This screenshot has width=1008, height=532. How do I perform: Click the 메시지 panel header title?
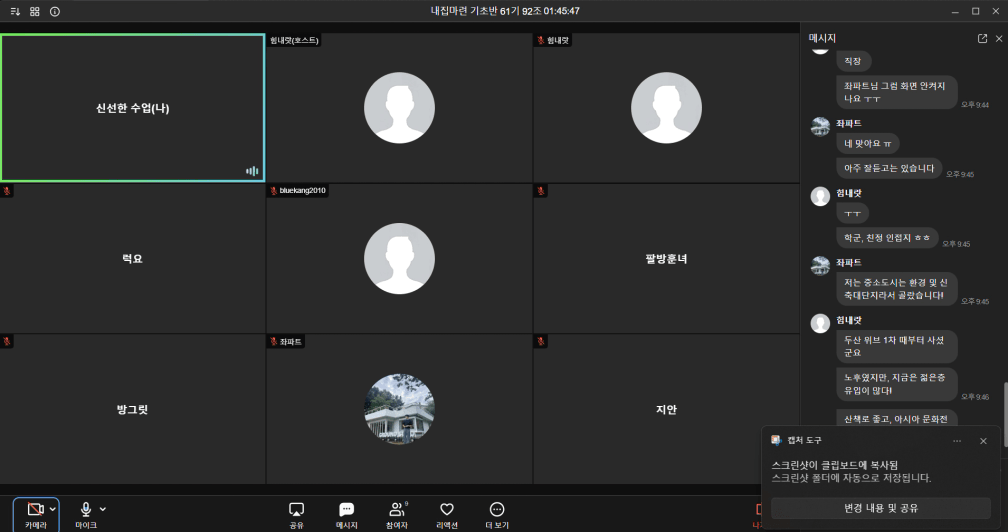click(822, 39)
